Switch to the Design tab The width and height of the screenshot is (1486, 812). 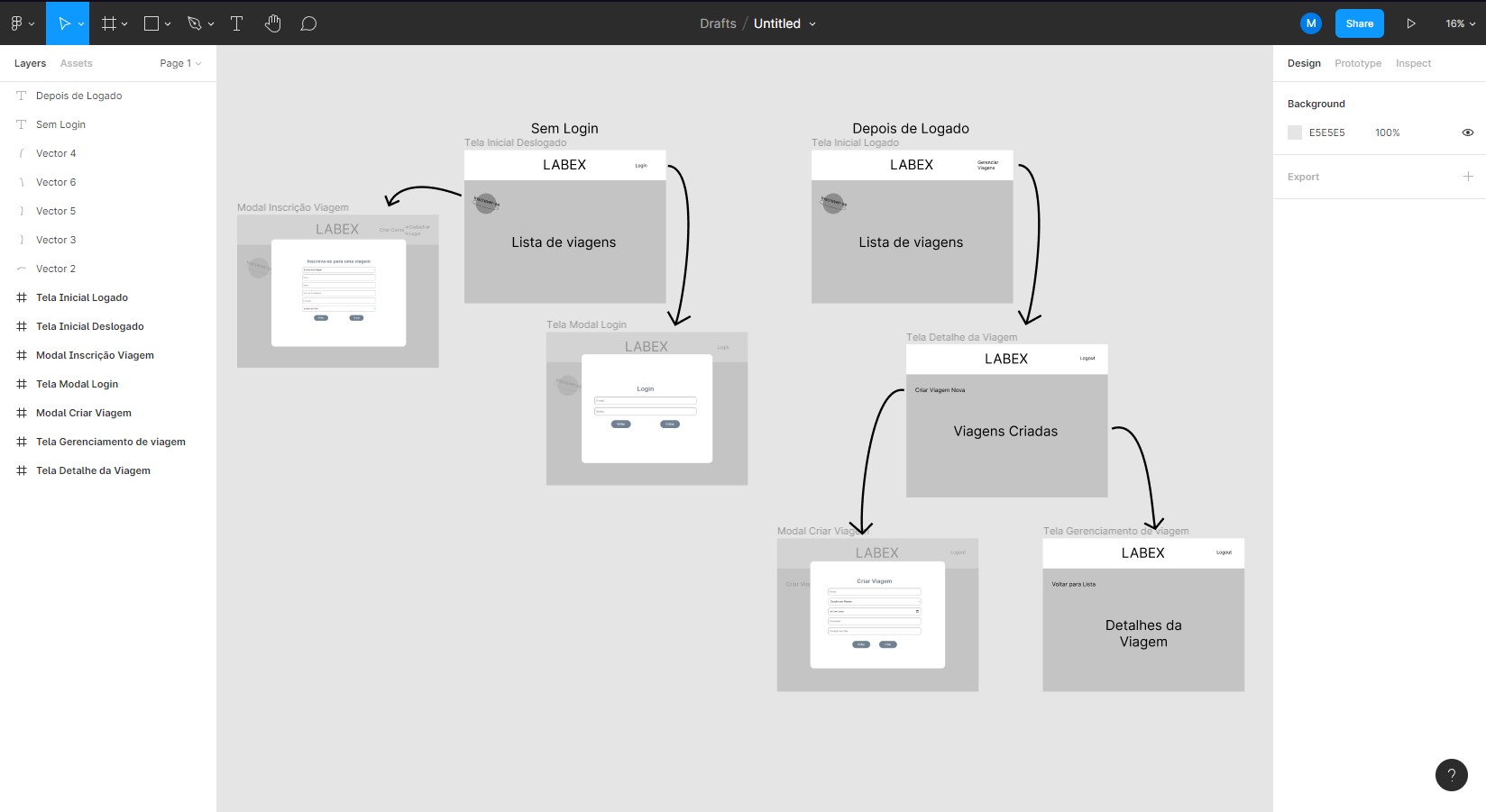click(1304, 63)
